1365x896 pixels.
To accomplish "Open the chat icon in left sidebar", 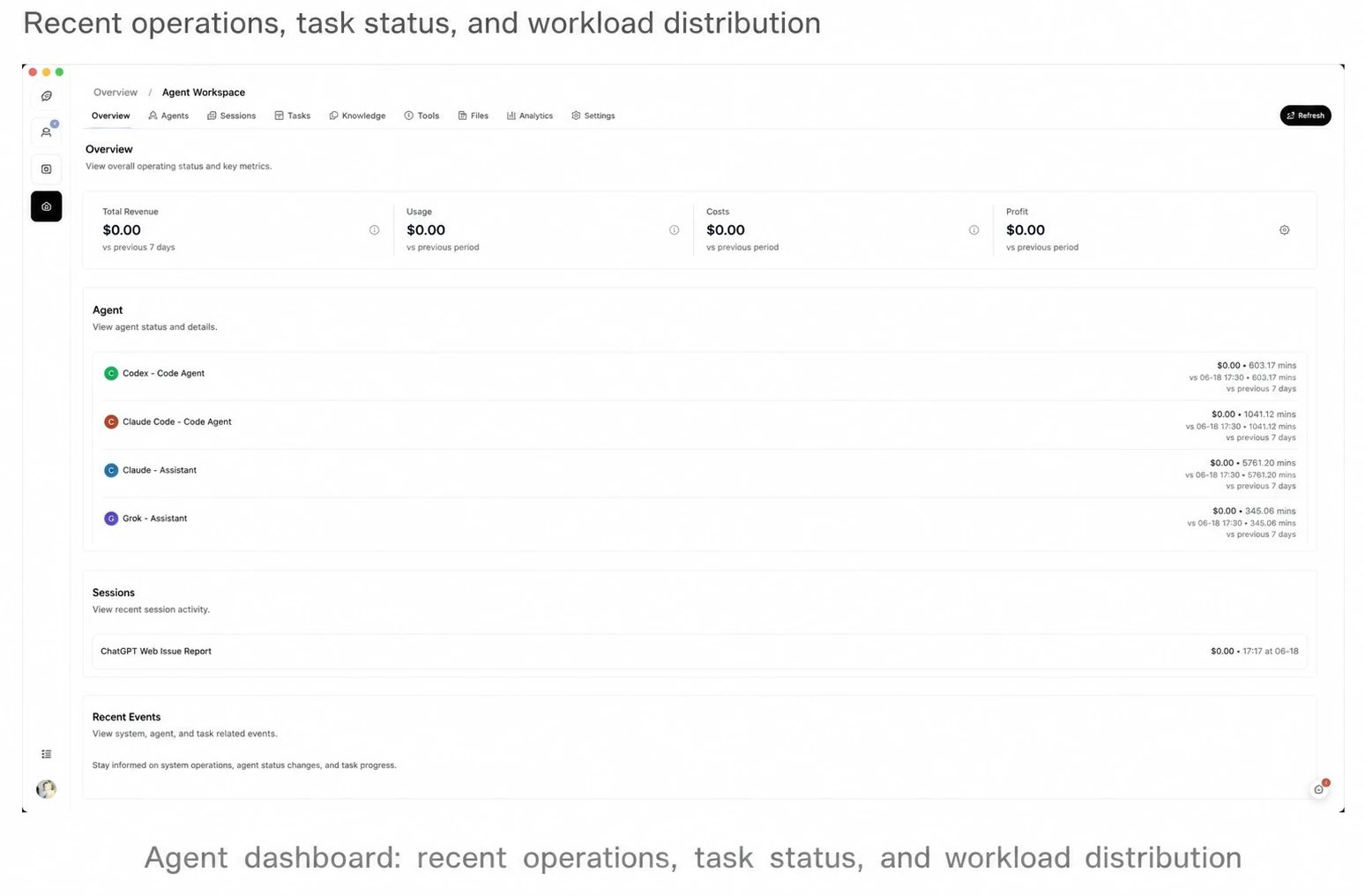I will (47, 96).
